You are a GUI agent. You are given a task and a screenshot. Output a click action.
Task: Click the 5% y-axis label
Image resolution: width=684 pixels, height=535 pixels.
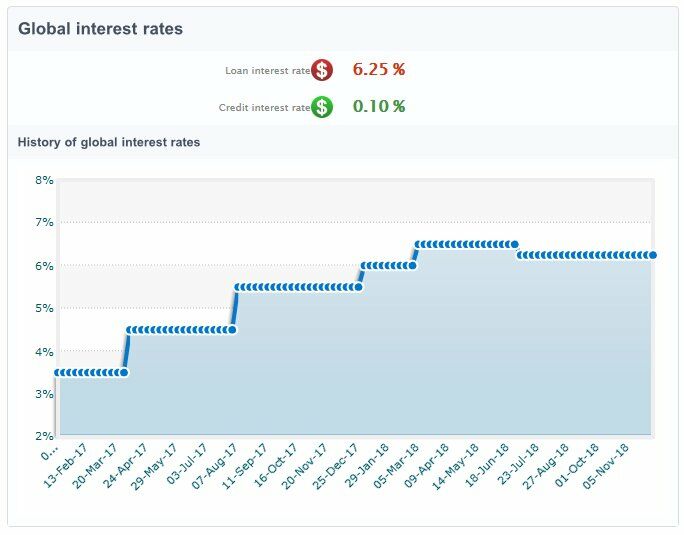[x=44, y=308]
